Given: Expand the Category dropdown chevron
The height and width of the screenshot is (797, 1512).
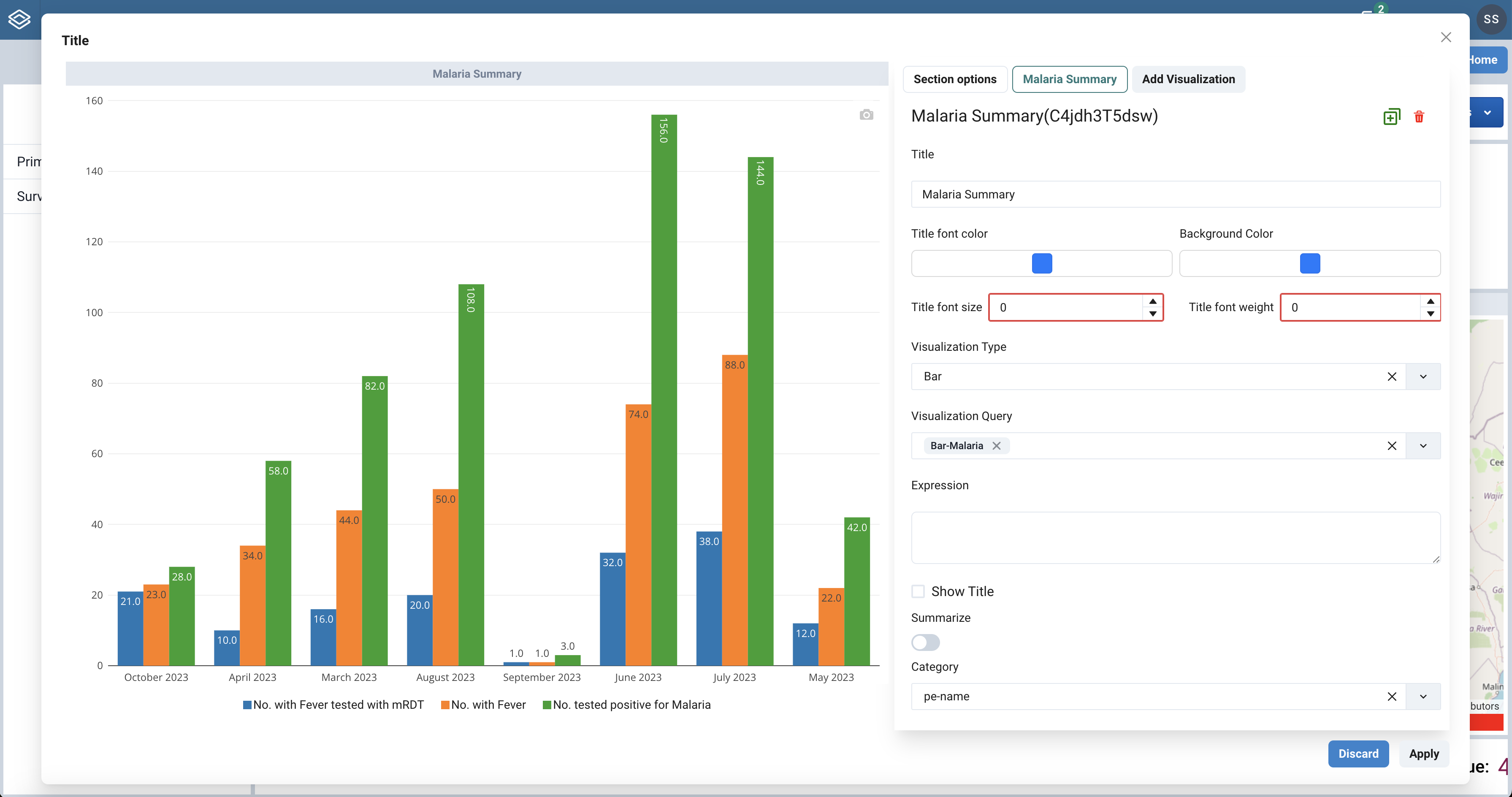Looking at the screenshot, I should tap(1423, 697).
